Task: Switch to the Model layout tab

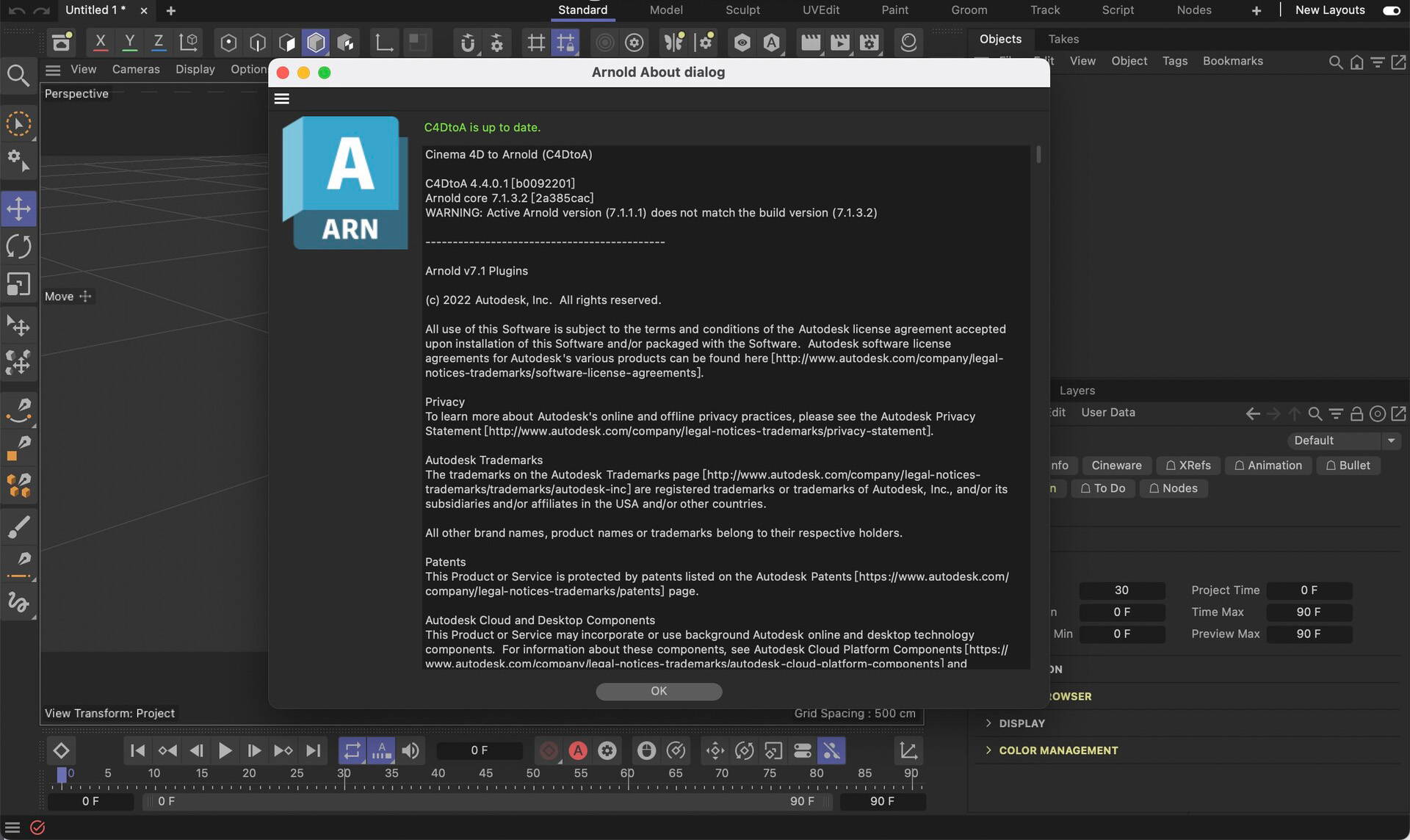Action: pyautogui.click(x=666, y=10)
